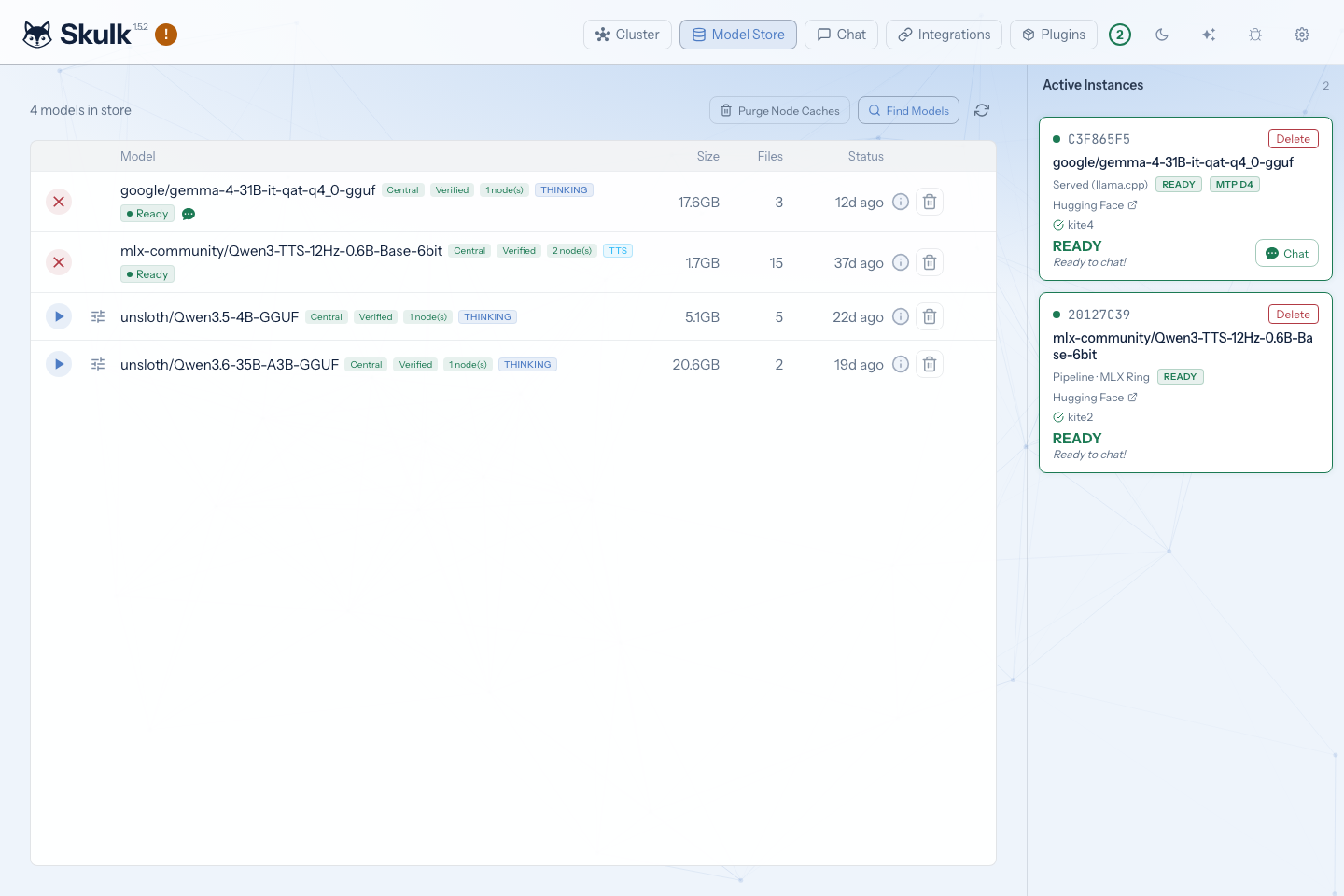
Task: Click the green badge showing 2
Action: 1120,35
